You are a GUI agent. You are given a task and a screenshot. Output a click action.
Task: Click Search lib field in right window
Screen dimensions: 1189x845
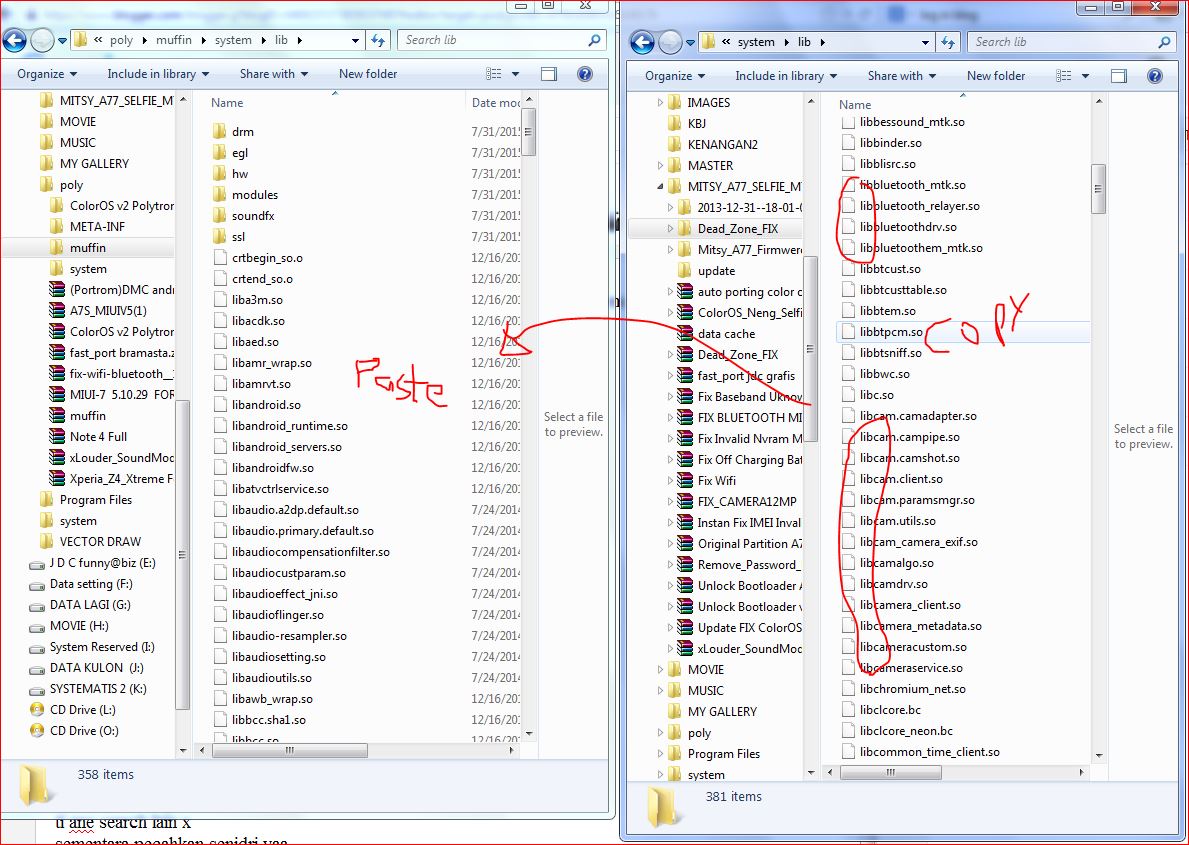tap(1069, 42)
